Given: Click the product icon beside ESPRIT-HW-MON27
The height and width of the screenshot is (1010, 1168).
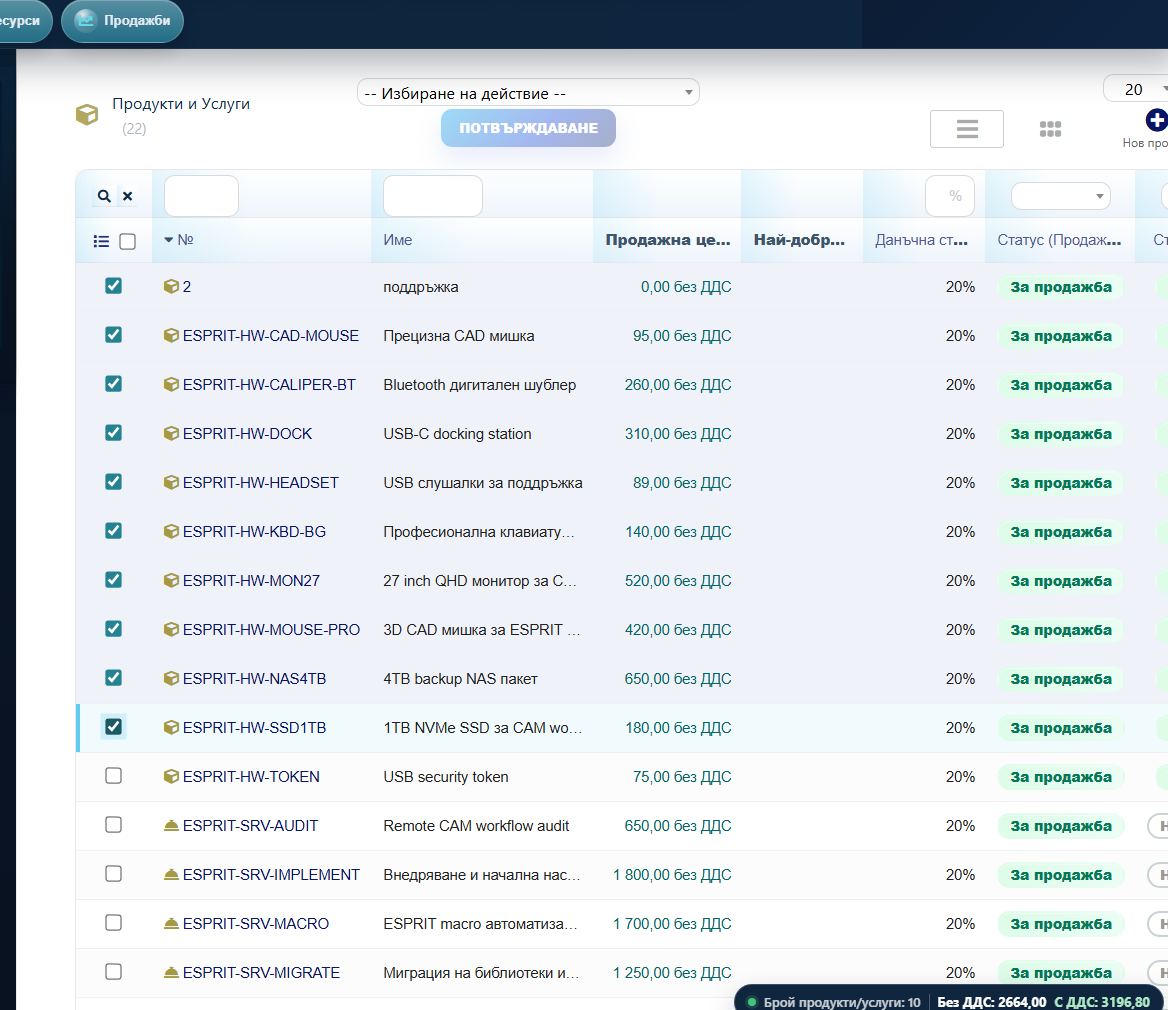Looking at the screenshot, I should tap(171, 580).
